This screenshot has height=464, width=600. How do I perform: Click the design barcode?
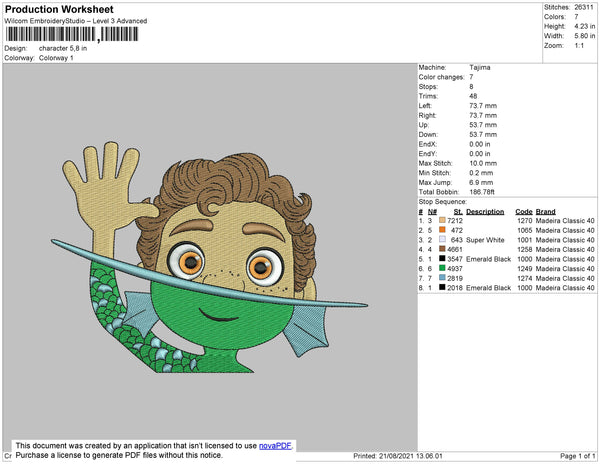pos(72,34)
